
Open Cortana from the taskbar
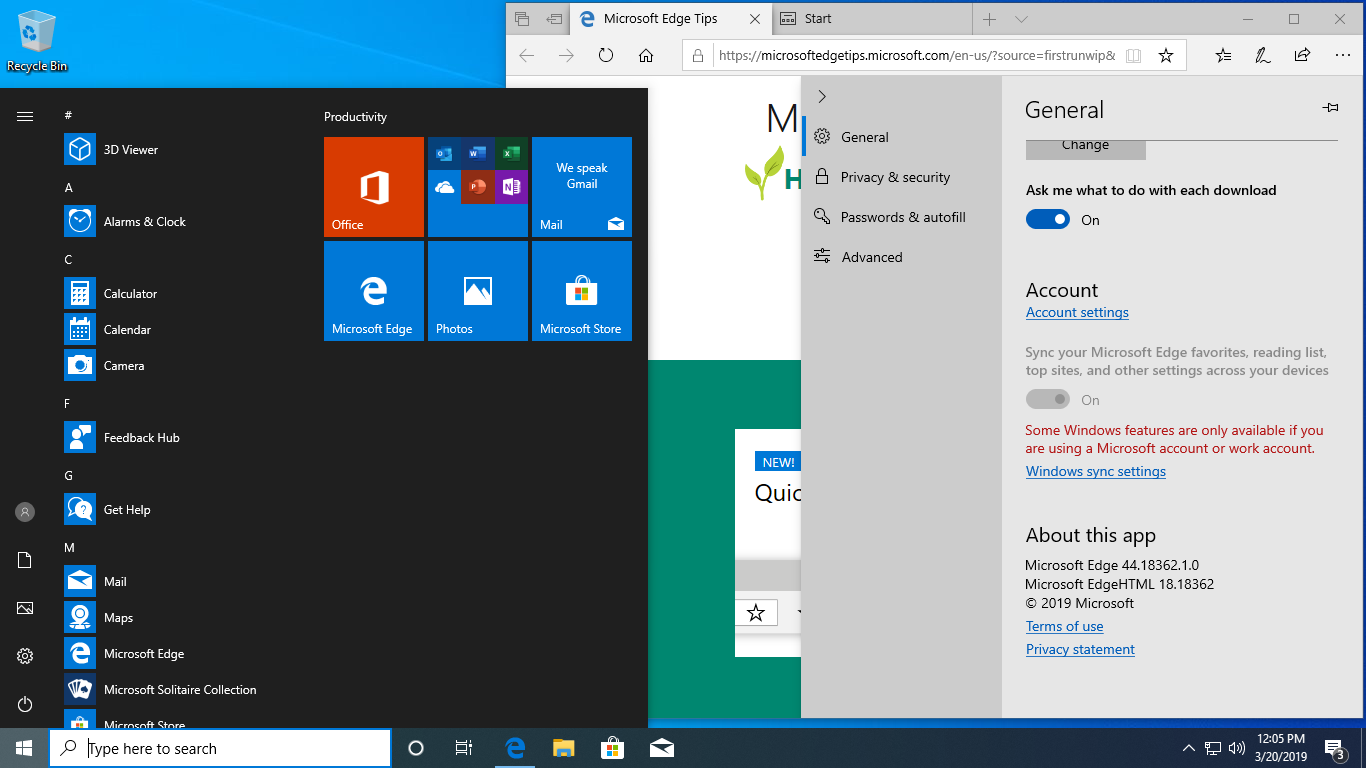416,748
